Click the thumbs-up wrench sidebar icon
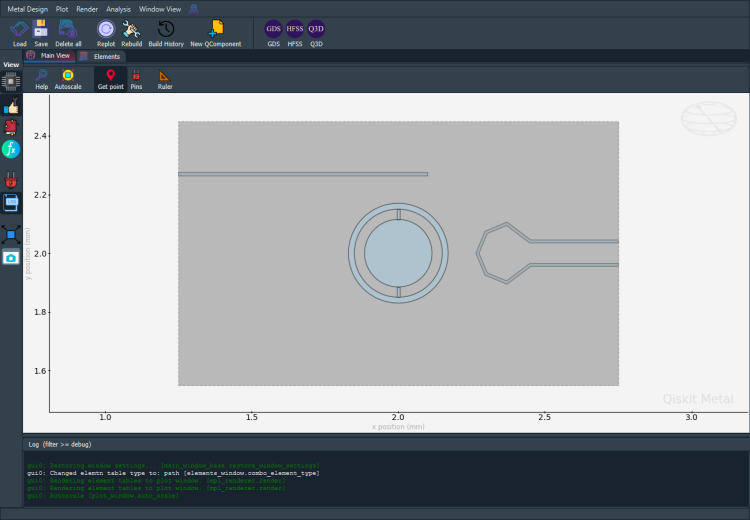This screenshot has width=750, height=520. point(11,106)
